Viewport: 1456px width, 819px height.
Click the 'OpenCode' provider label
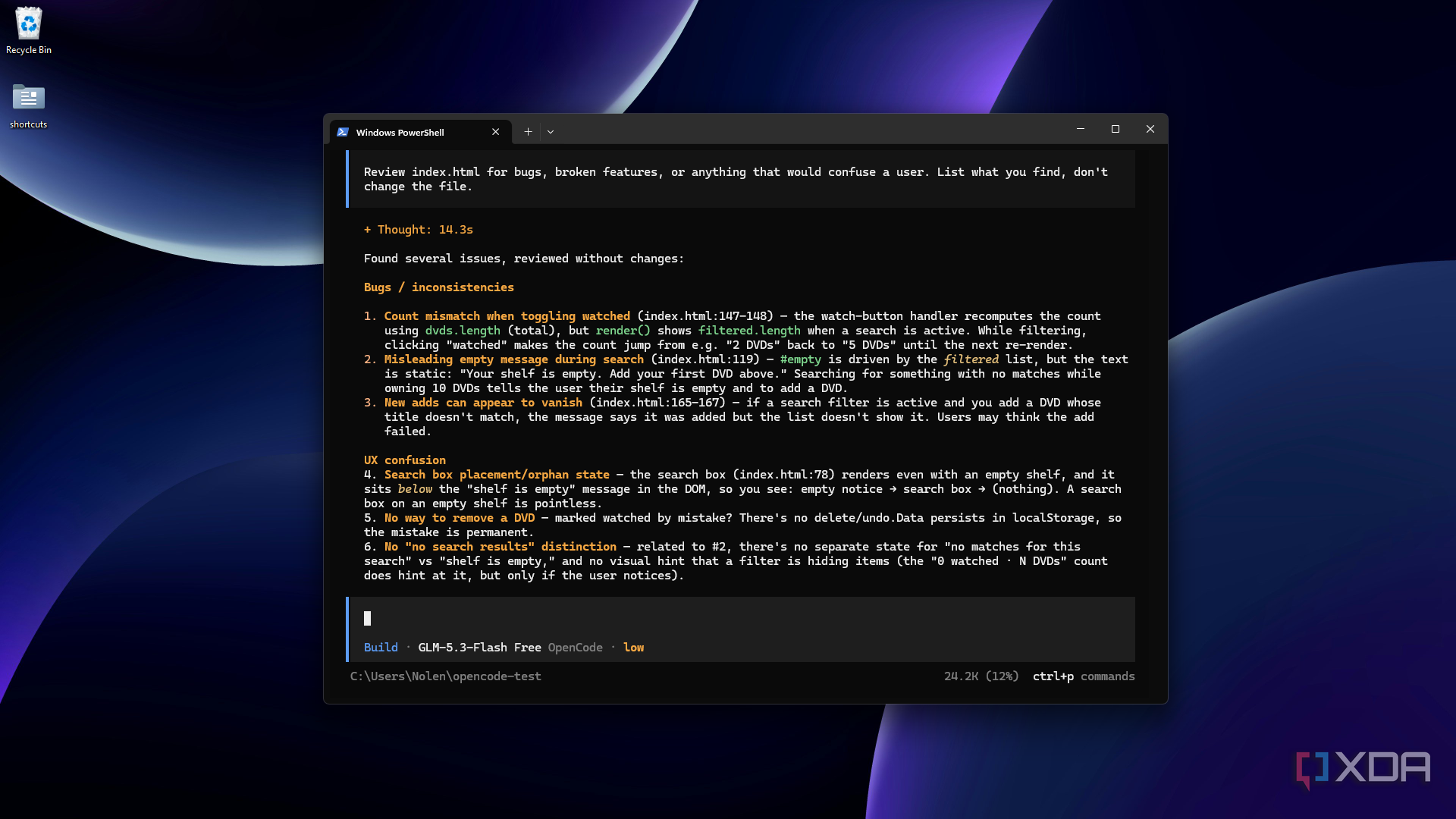[576, 648]
